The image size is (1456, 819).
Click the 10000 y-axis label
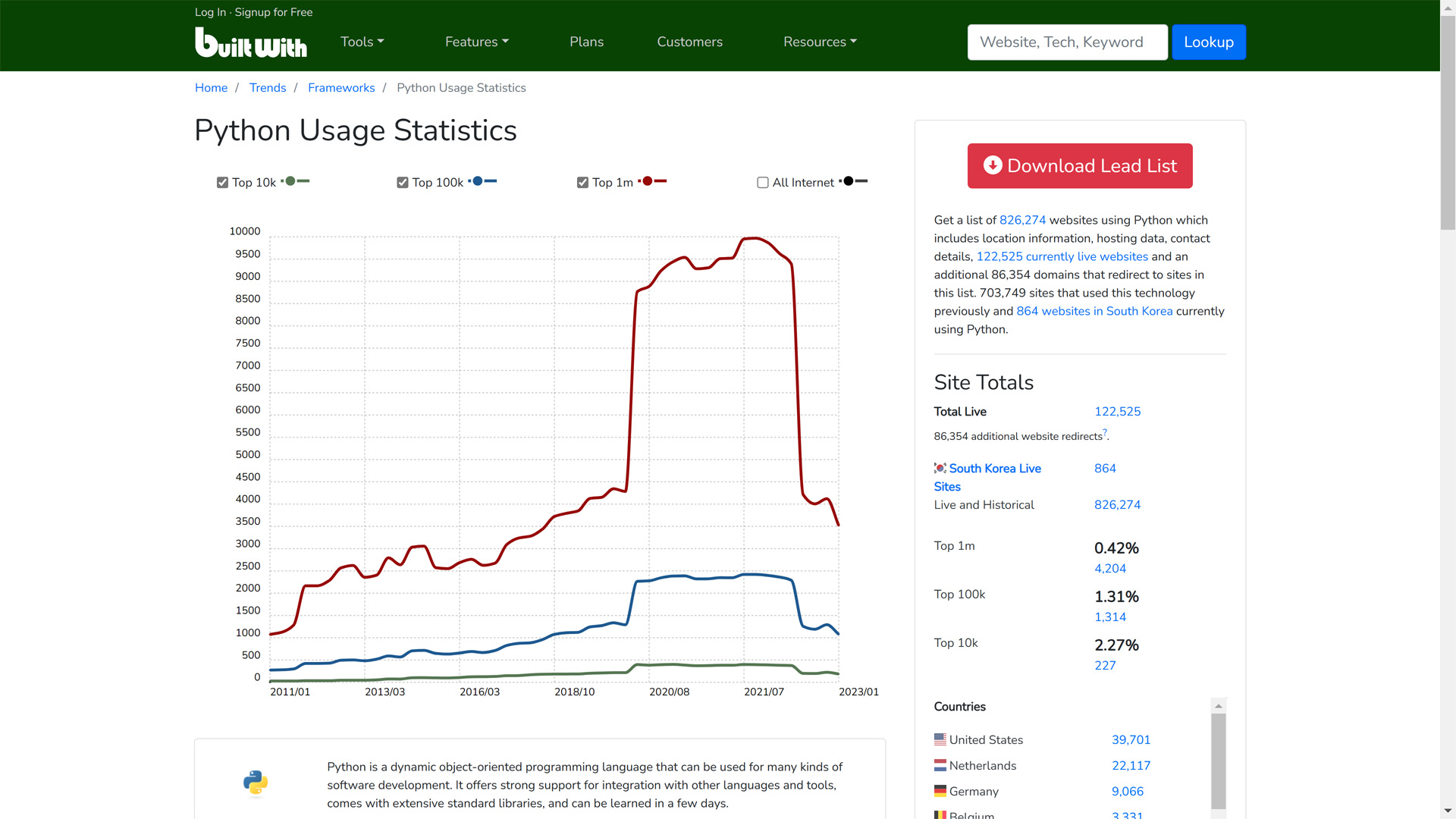tap(245, 231)
